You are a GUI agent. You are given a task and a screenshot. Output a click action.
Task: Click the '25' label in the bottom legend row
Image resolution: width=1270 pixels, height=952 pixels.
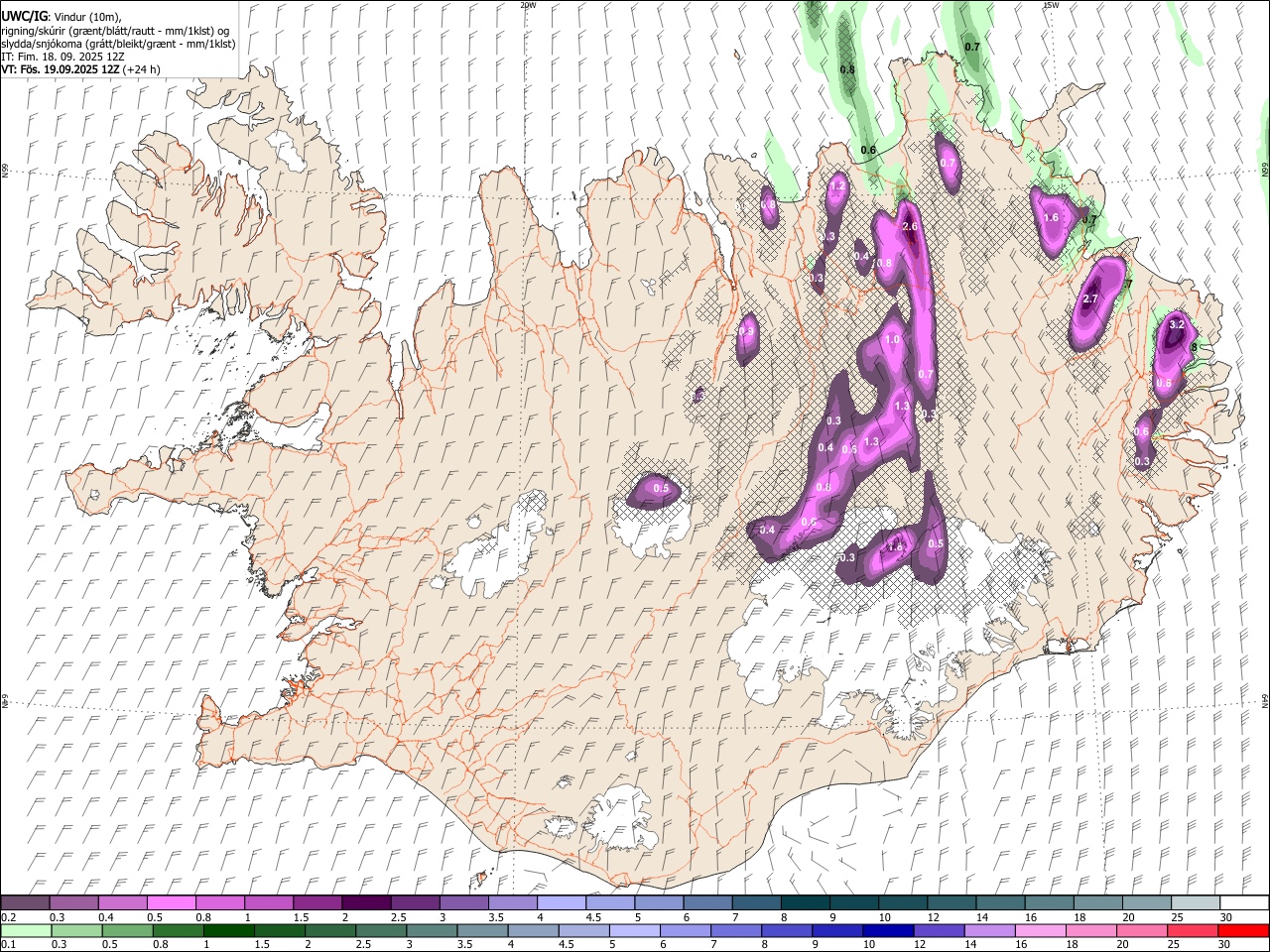point(1174,944)
